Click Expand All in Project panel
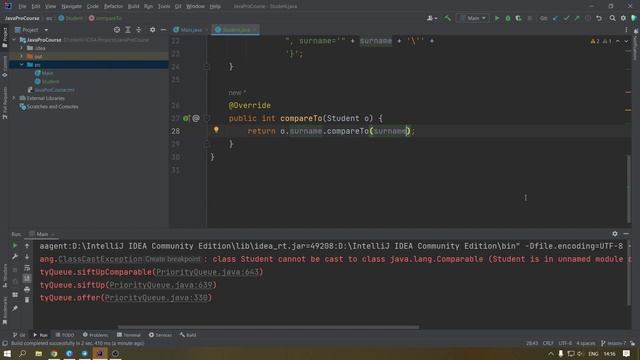The image size is (640, 360). 128,30
